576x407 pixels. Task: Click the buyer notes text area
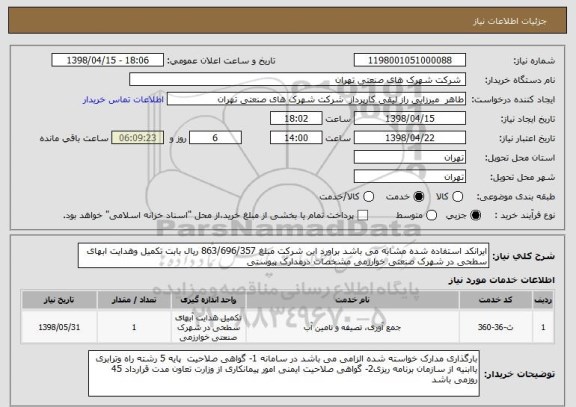click(284, 374)
